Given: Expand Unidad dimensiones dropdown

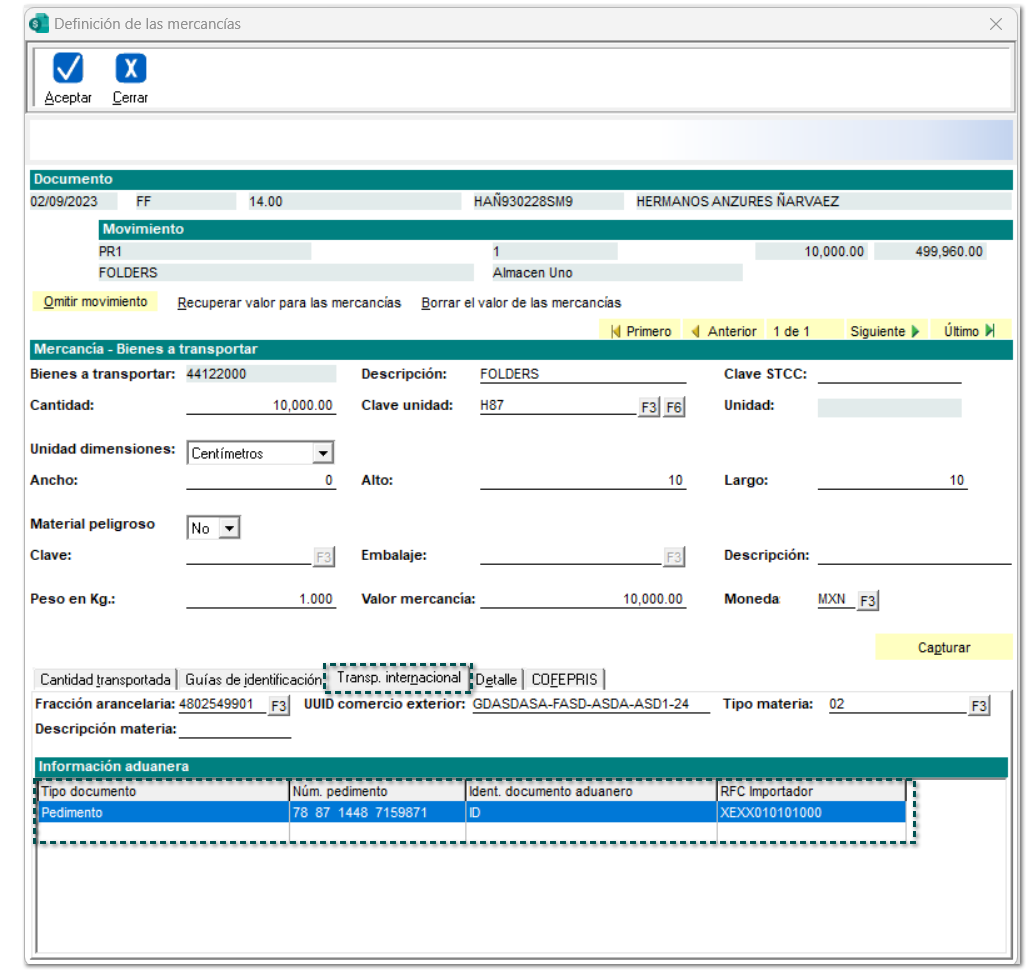Looking at the screenshot, I should [x=322, y=453].
